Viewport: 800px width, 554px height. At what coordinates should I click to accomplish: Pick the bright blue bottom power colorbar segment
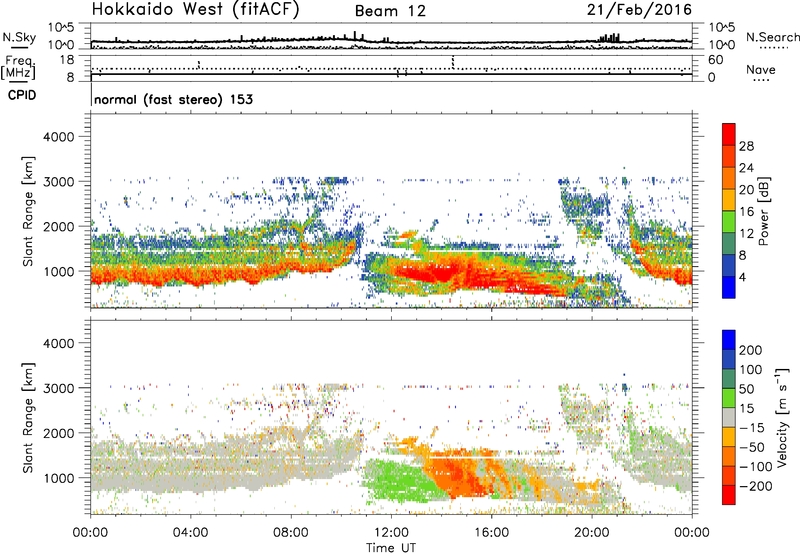729,288
